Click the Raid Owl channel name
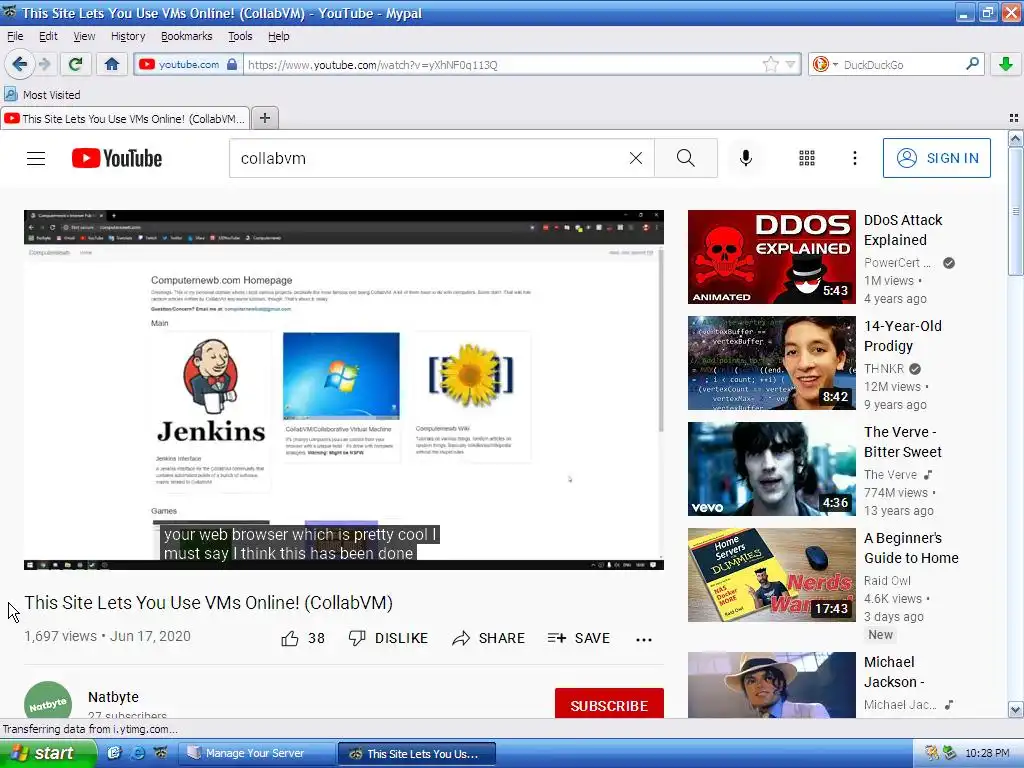Viewport: 1024px width, 768px height. [887, 581]
